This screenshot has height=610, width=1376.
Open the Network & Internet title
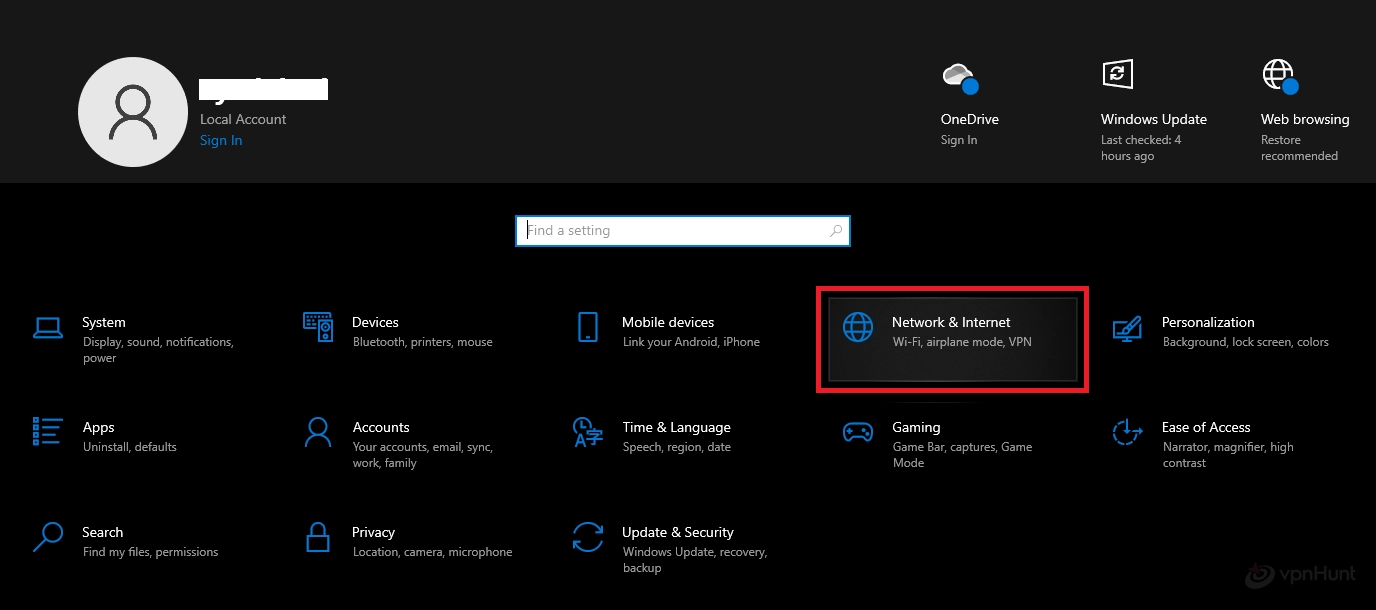tap(951, 322)
